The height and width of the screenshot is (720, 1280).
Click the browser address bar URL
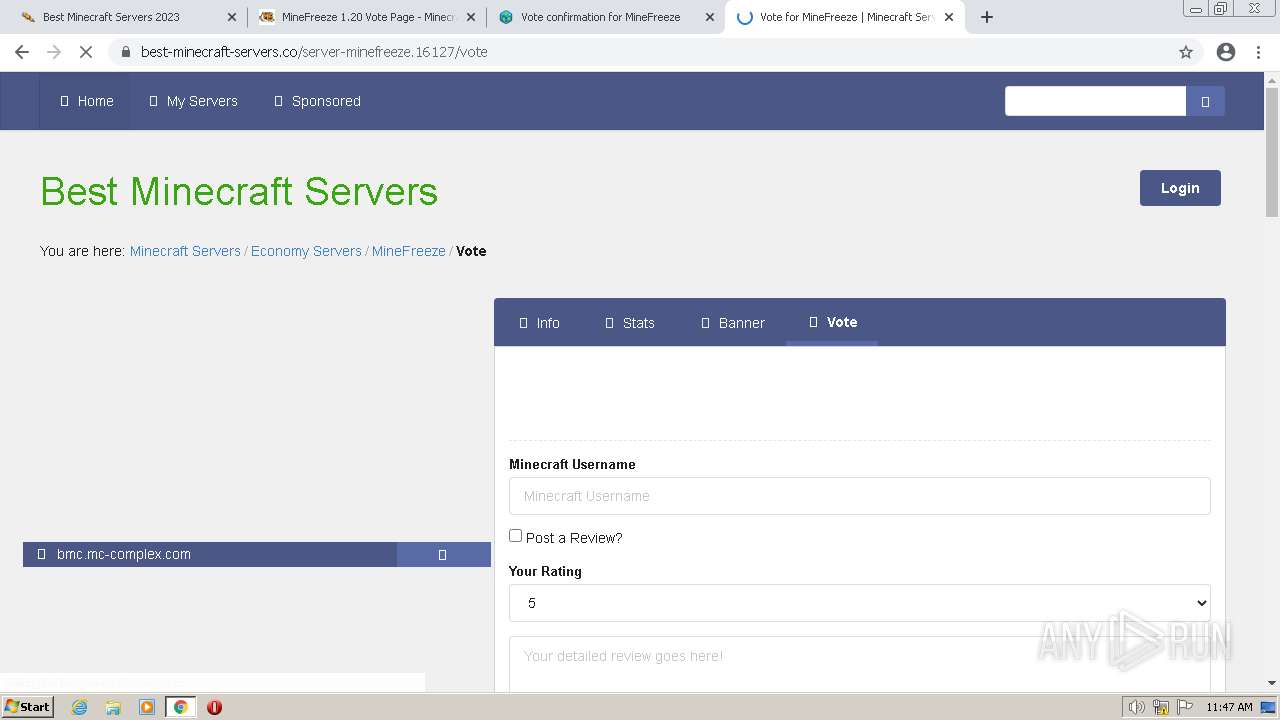click(x=314, y=52)
